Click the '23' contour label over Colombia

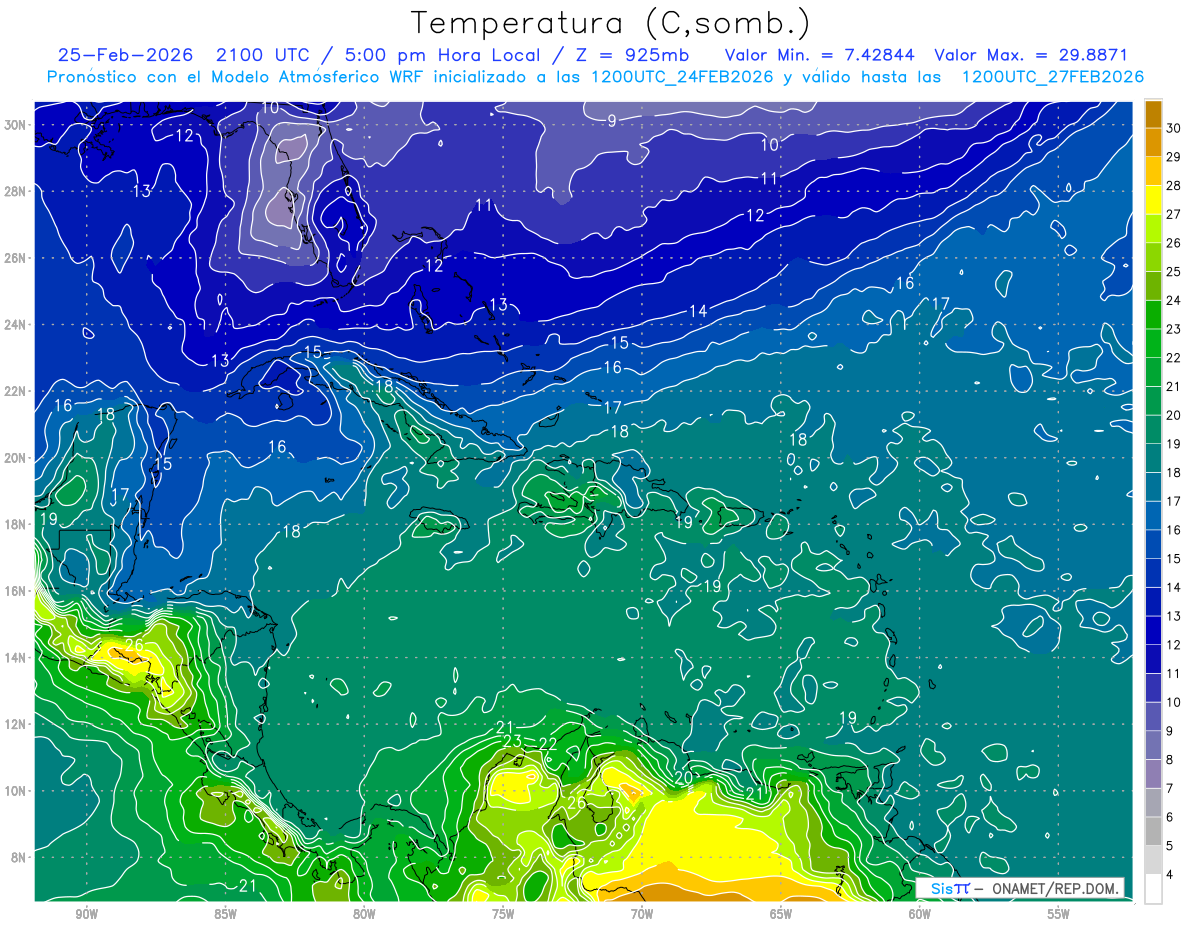[x=513, y=741]
